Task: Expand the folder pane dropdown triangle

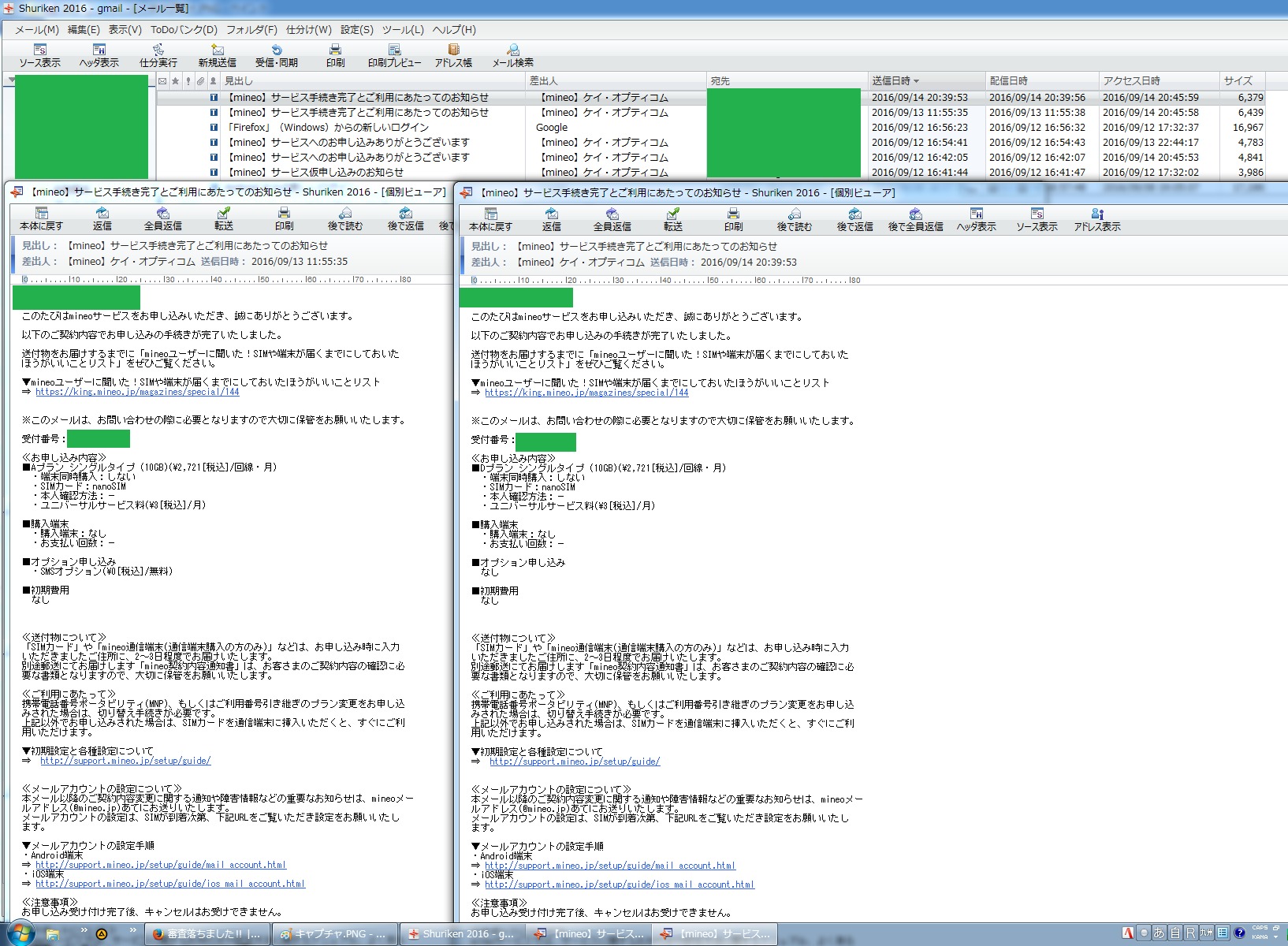Action: 10,80
